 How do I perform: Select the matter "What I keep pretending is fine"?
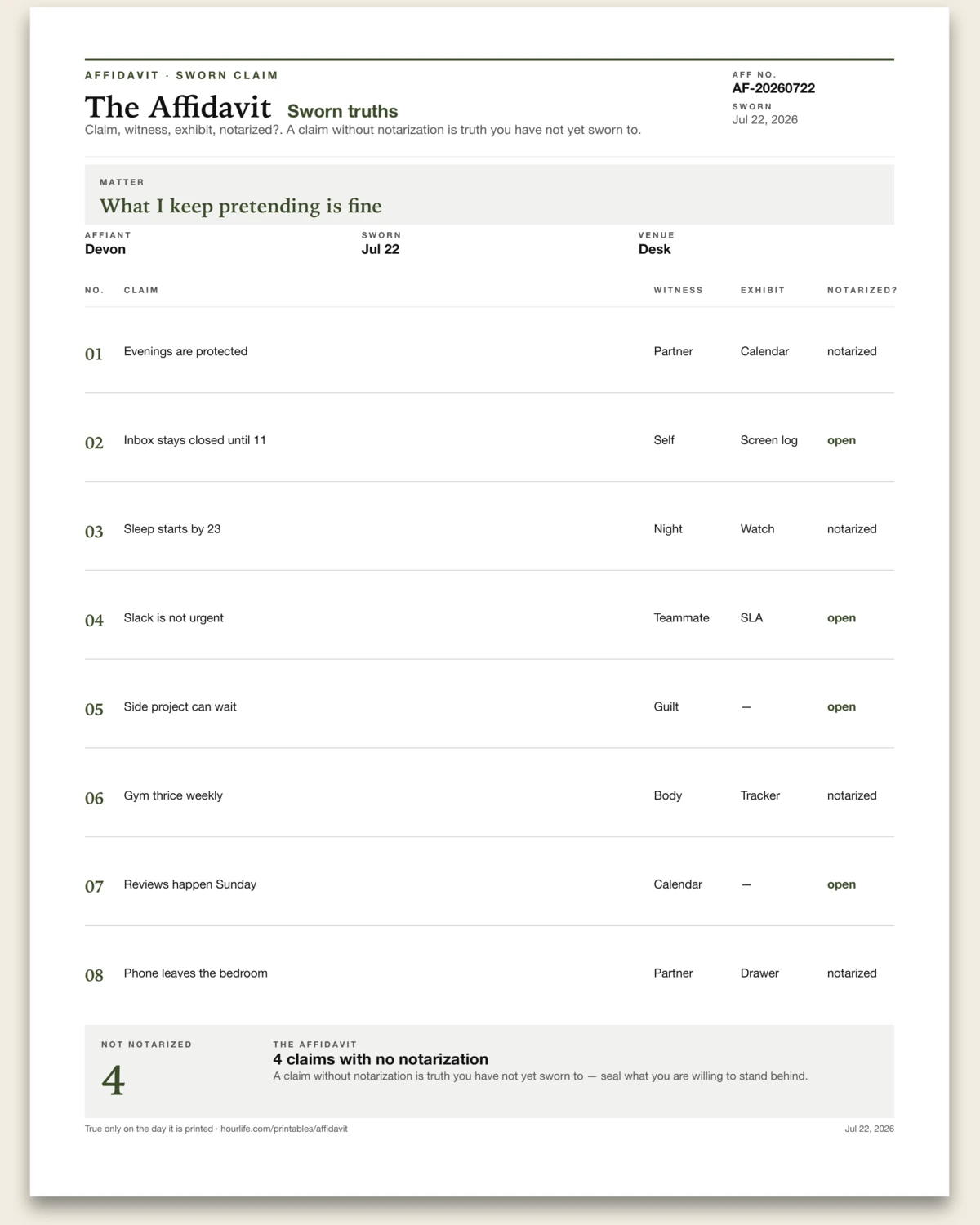point(241,206)
